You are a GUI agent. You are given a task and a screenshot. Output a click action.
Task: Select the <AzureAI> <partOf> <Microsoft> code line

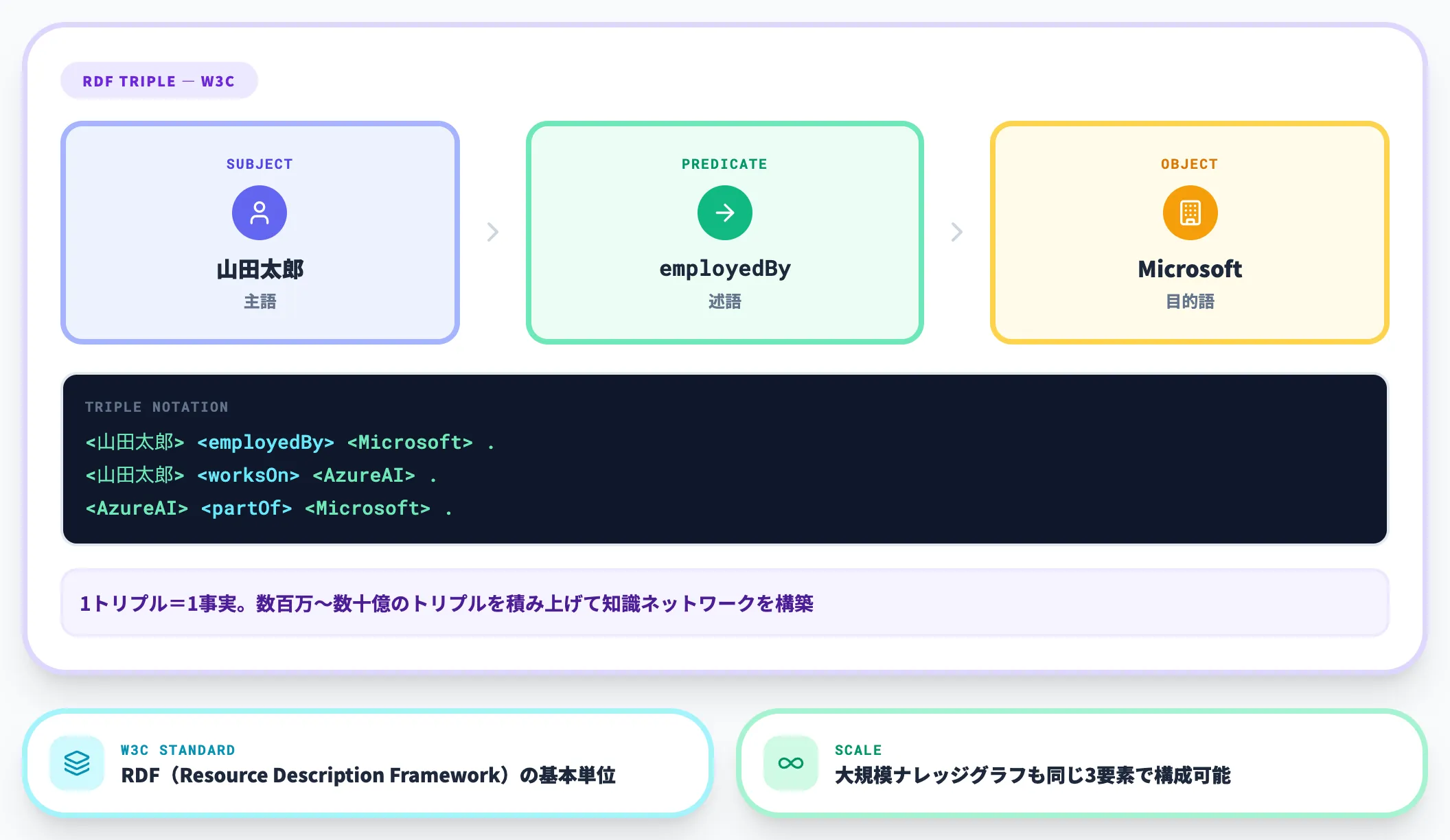(x=266, y=508)
